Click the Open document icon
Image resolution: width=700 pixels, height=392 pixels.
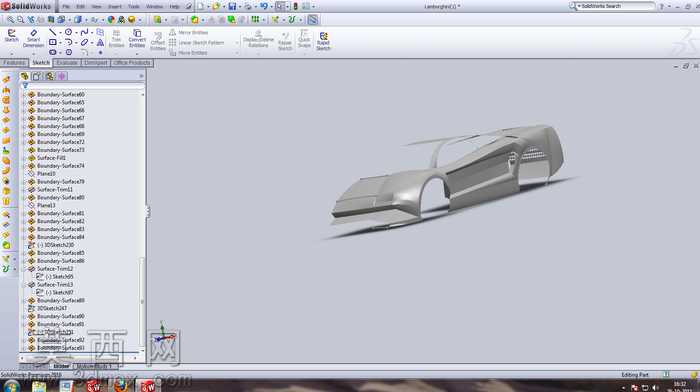pos(216,6)
